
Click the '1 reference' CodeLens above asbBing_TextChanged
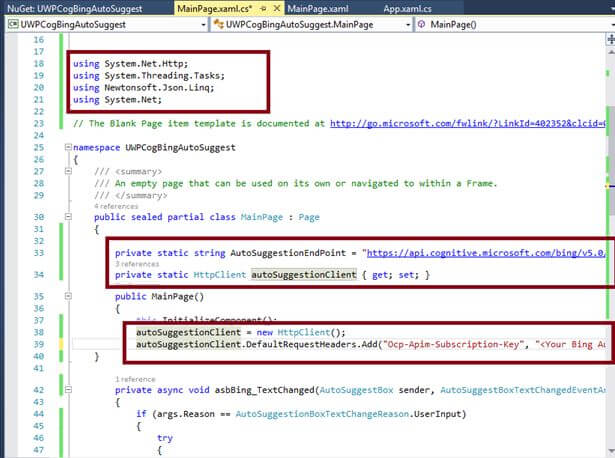(x=135, y=379)
